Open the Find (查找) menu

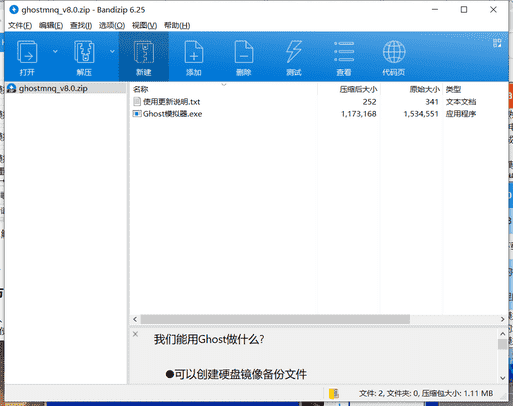(x=81, y=25)
